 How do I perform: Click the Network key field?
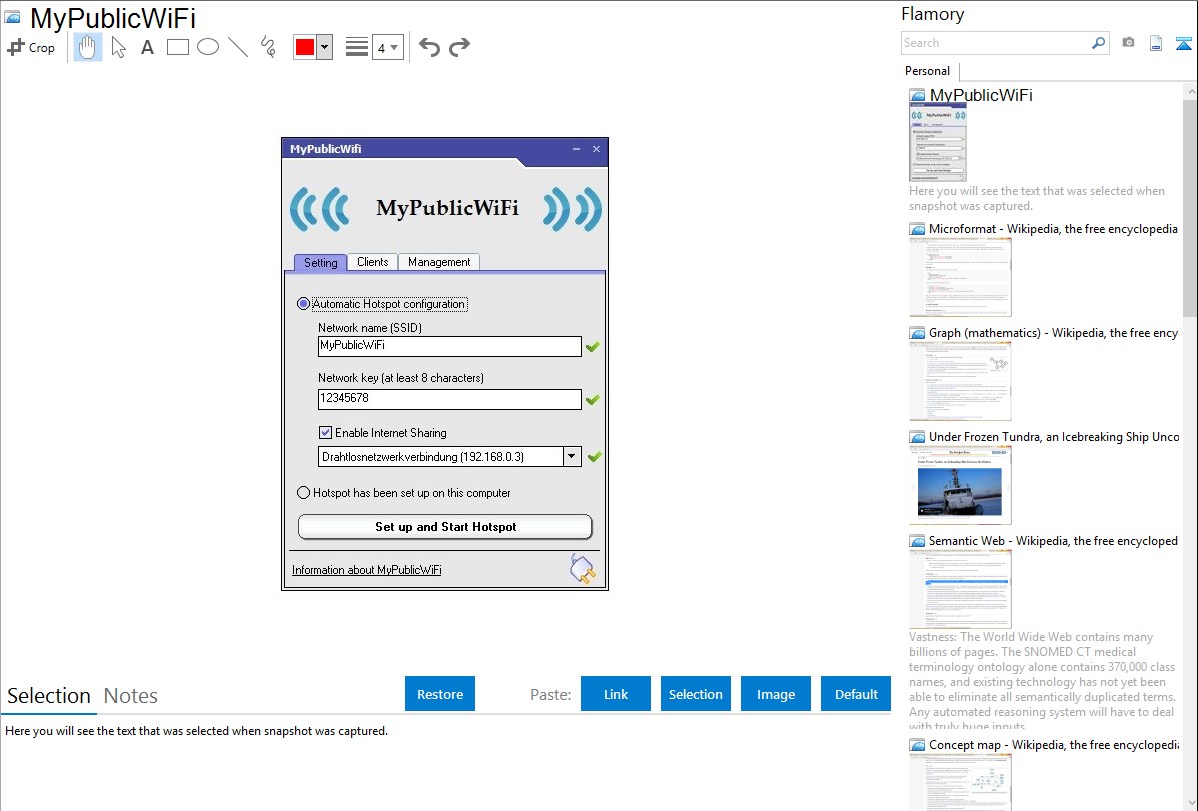pyautogui.click(x=449, y=399)
